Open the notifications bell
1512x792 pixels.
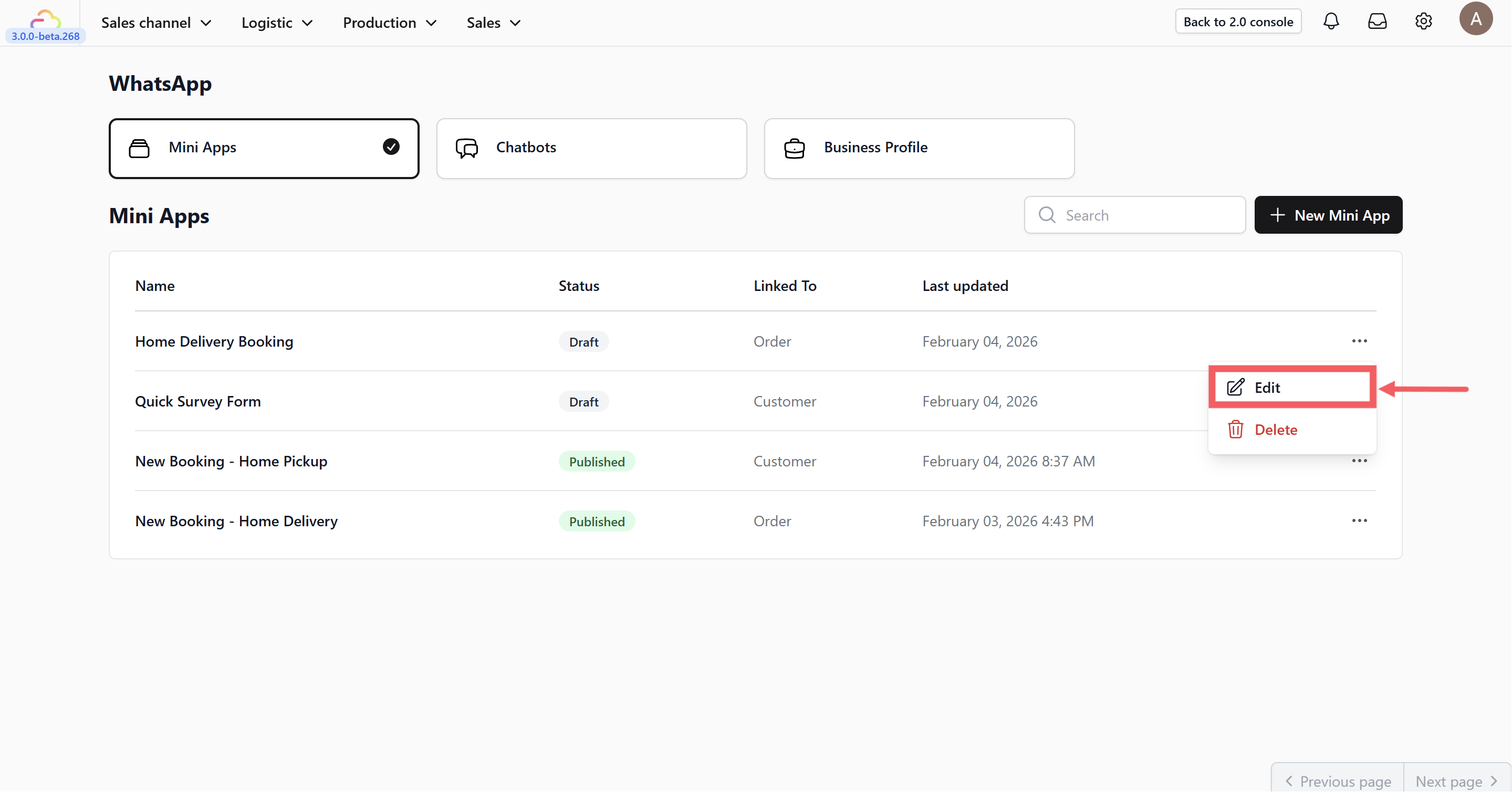click(x=1331, y=22)
